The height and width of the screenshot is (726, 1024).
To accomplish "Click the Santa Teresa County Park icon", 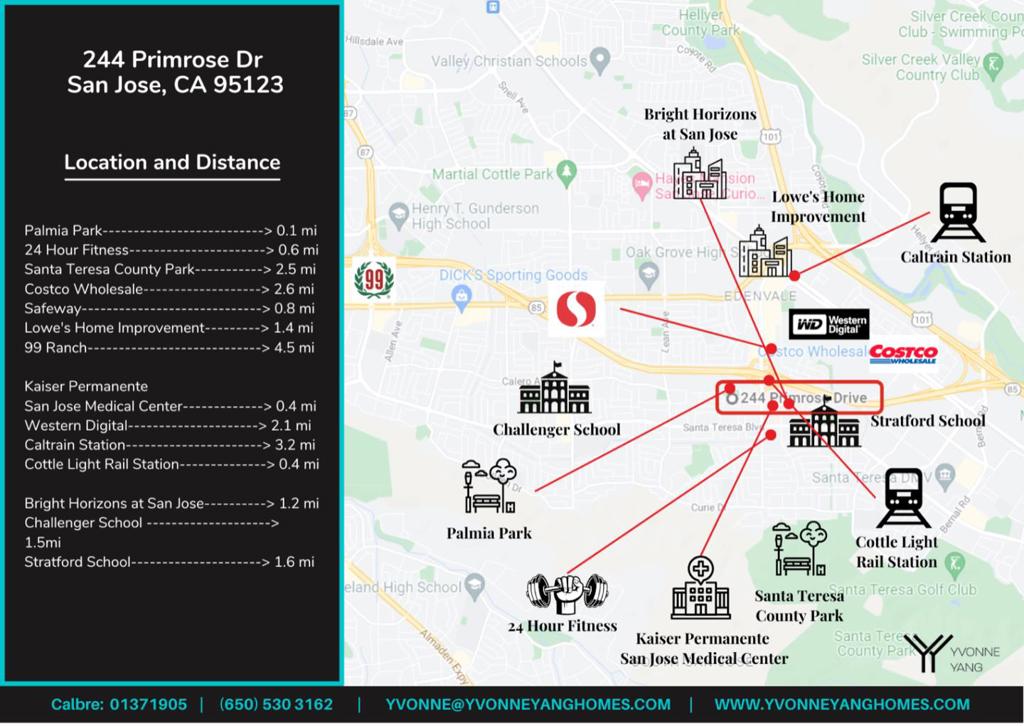I will pyautogui.click(x=800, y=548).
